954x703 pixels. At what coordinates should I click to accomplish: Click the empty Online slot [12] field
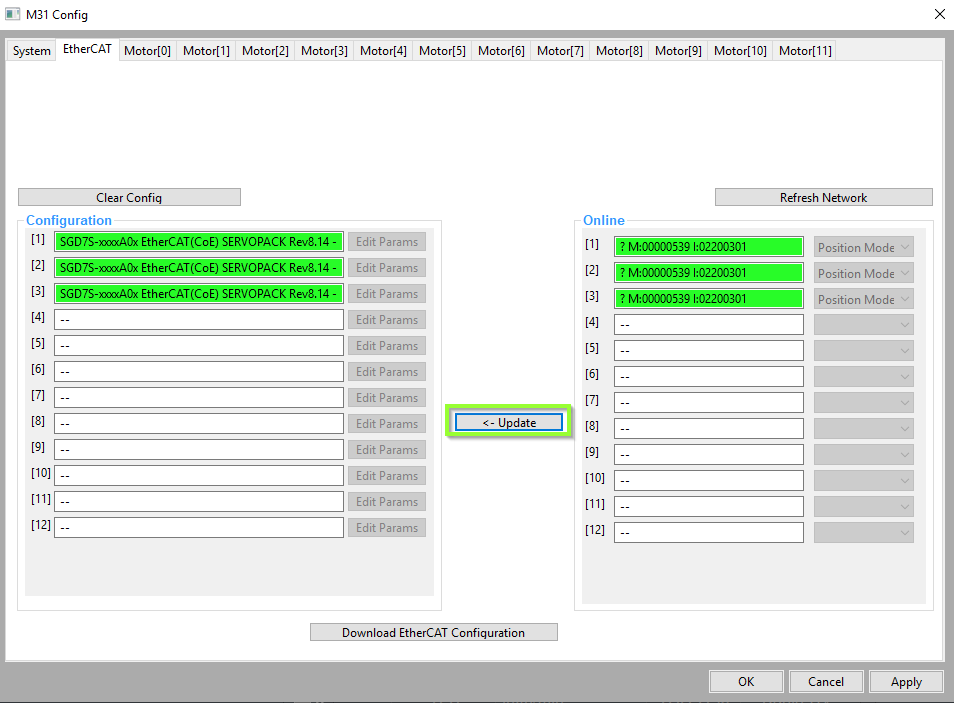tap(709, 532)
